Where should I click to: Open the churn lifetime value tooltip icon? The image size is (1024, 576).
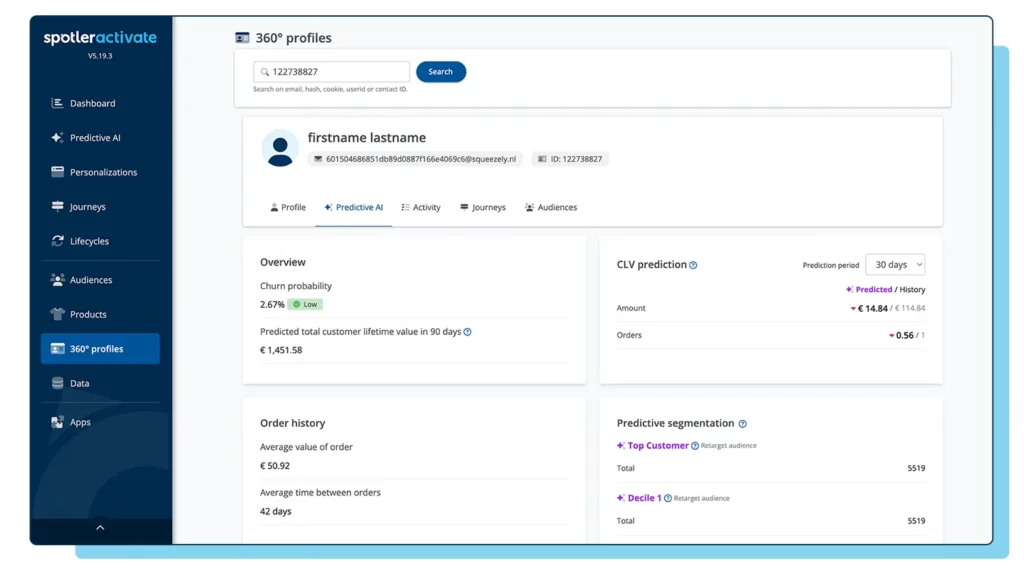point(468,331)
